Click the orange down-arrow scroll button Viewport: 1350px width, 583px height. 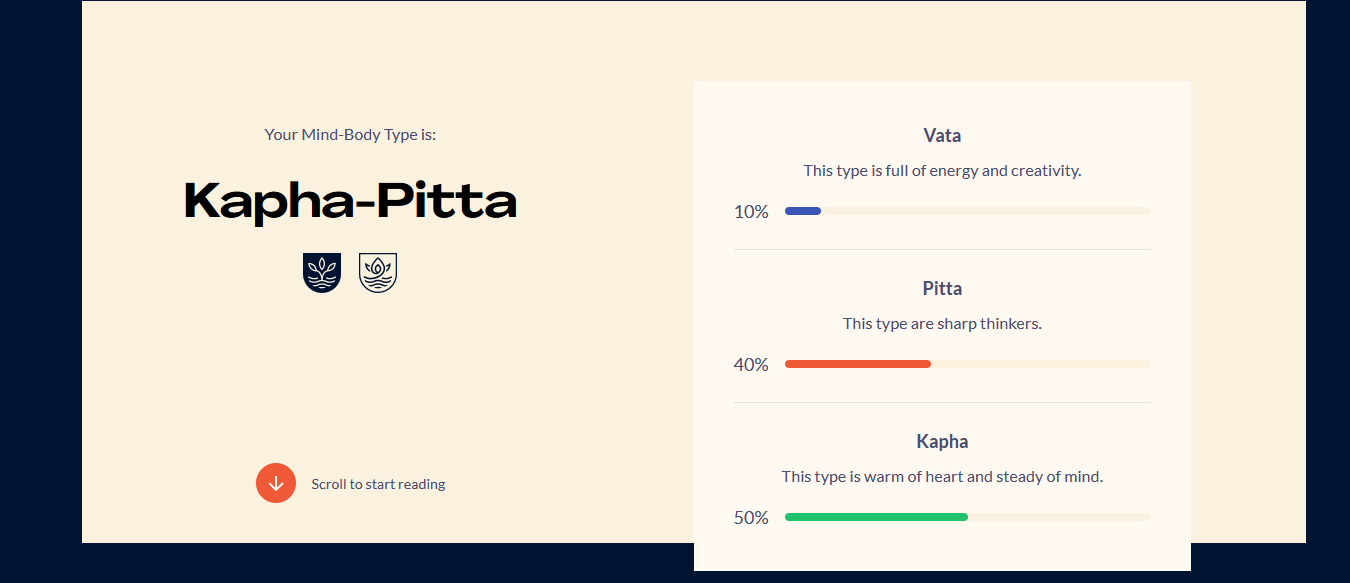pyautogui.click(x=276, y=484)
